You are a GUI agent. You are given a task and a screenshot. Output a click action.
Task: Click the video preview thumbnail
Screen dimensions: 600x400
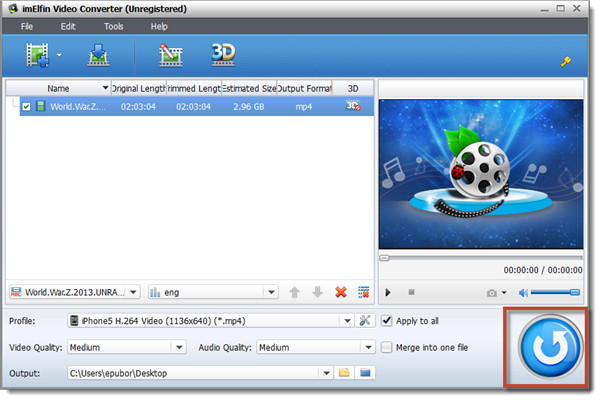coord(481,174)
